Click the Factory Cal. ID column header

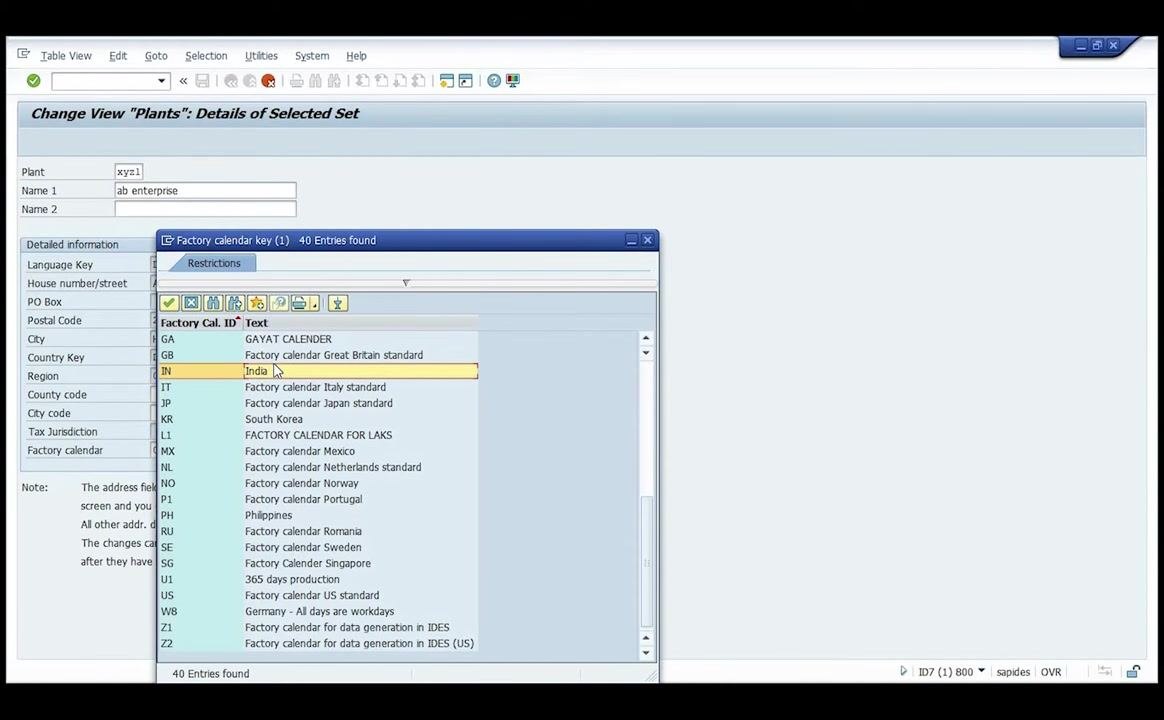tap(200, 323)
